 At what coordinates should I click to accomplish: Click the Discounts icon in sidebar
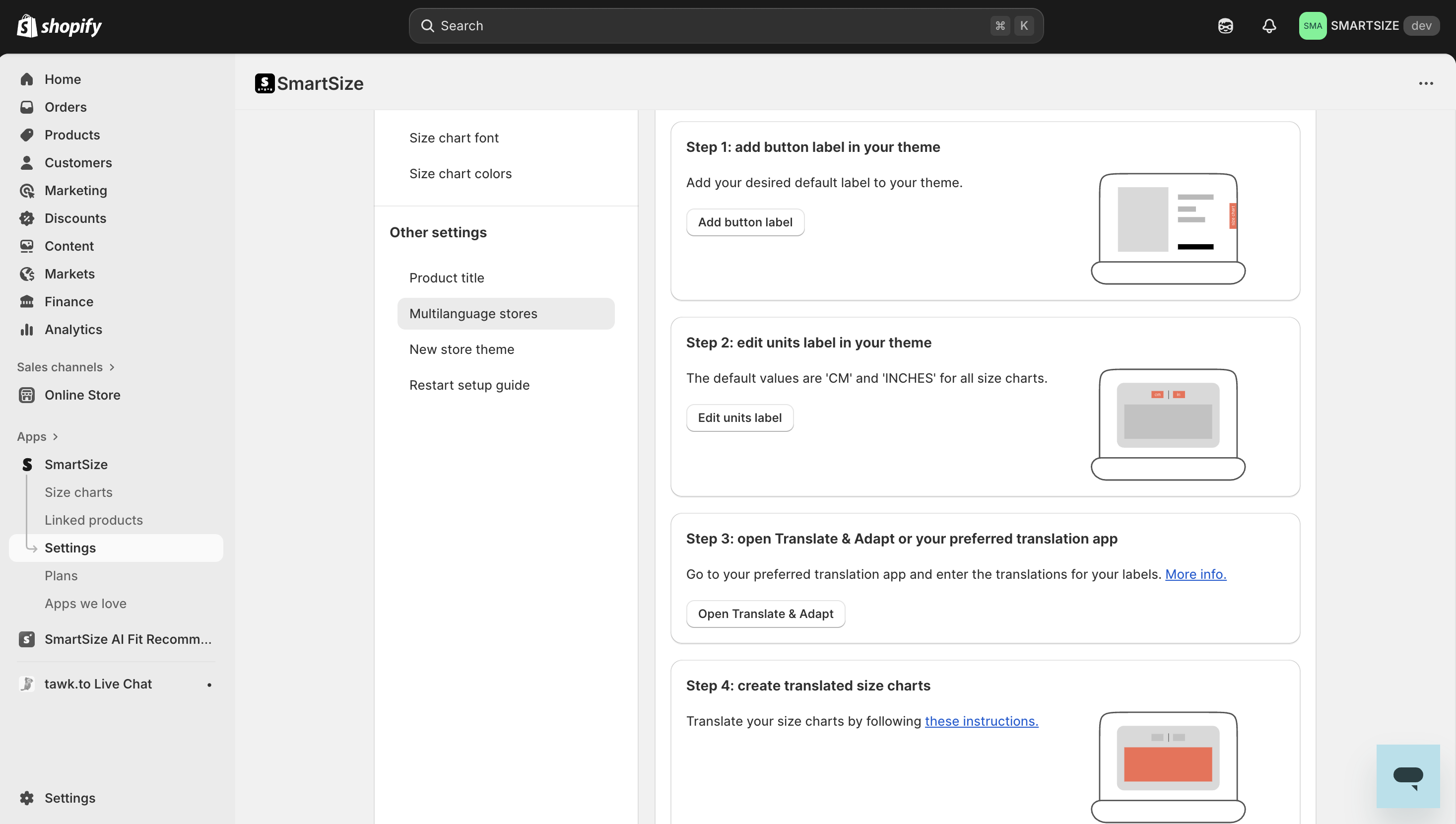pyautogui.click(x=27, y=218)
